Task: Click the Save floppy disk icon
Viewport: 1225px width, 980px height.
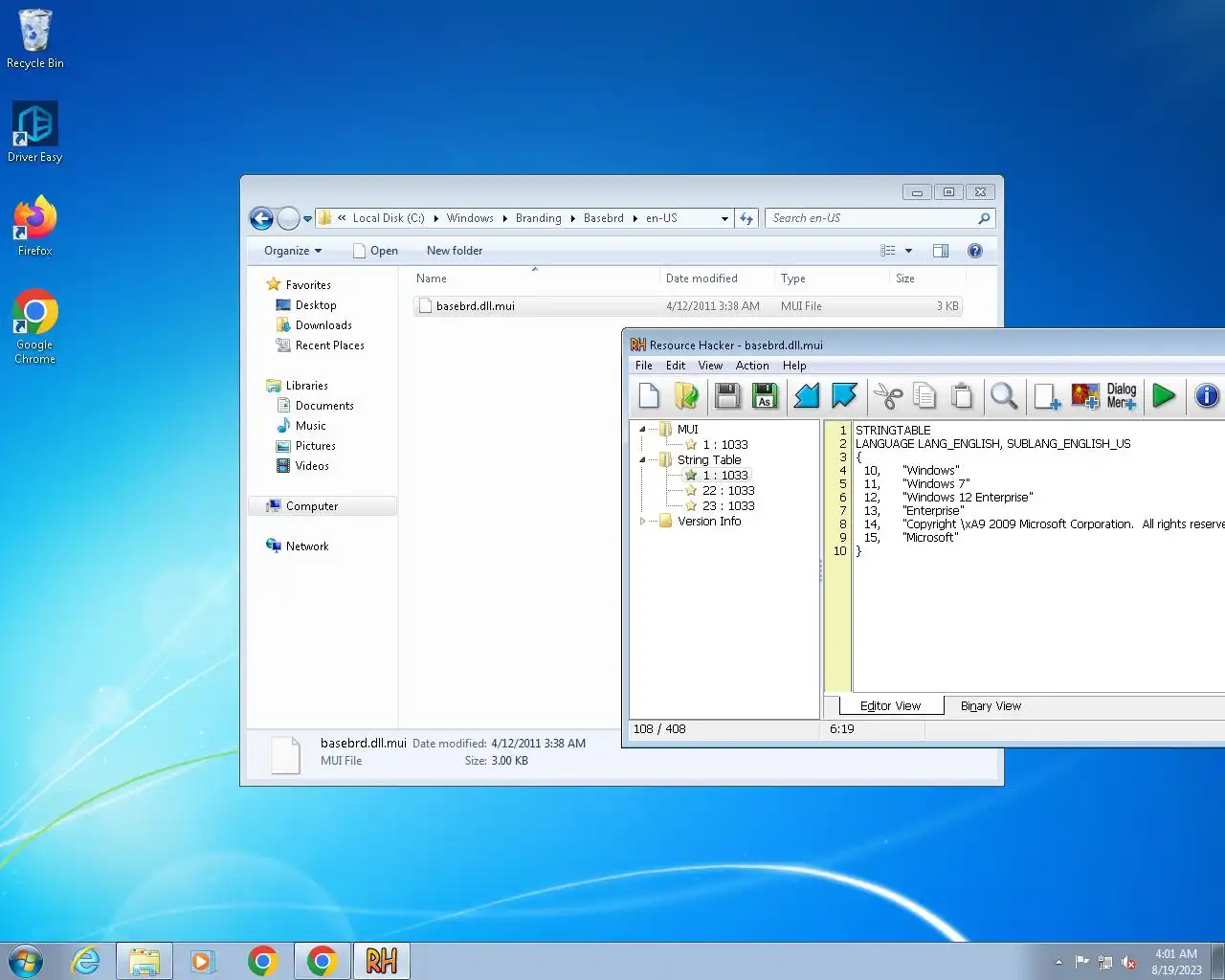Action: 727,395
